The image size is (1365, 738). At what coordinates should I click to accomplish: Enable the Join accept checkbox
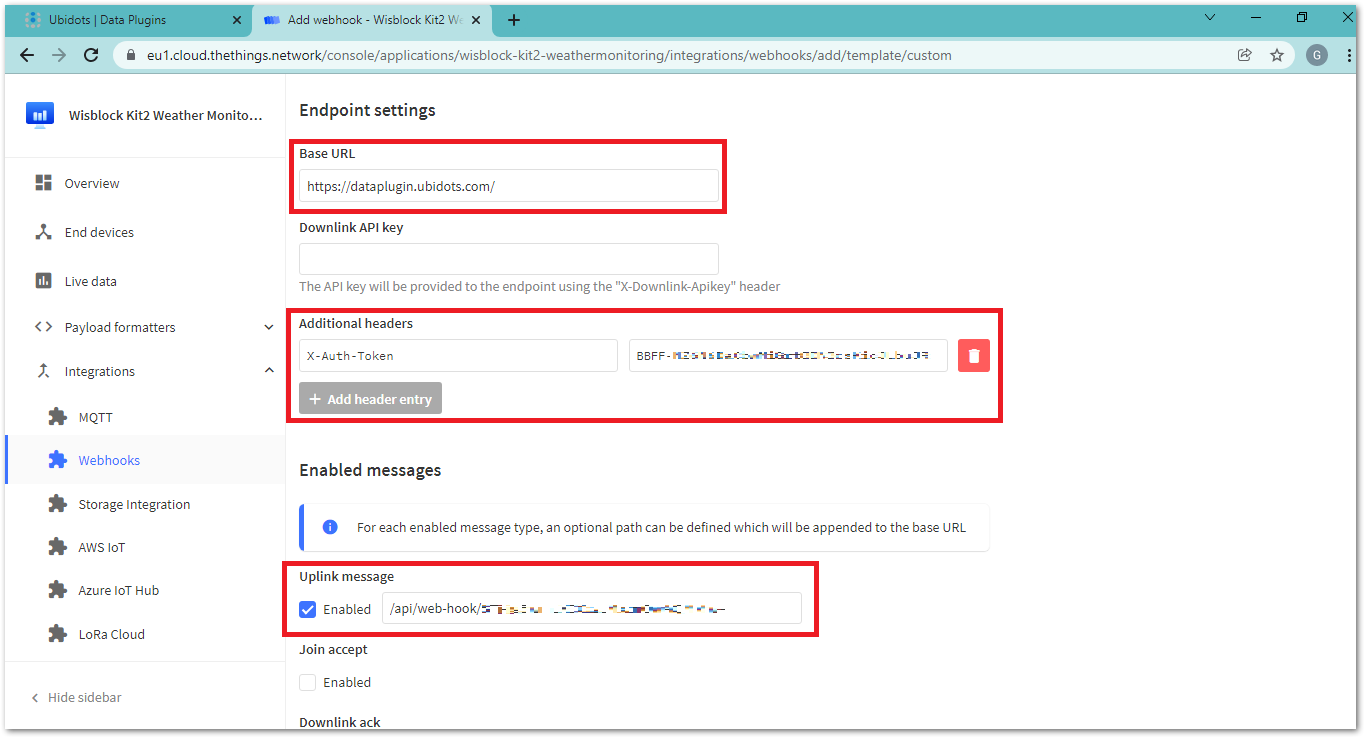tap(308, 682)
